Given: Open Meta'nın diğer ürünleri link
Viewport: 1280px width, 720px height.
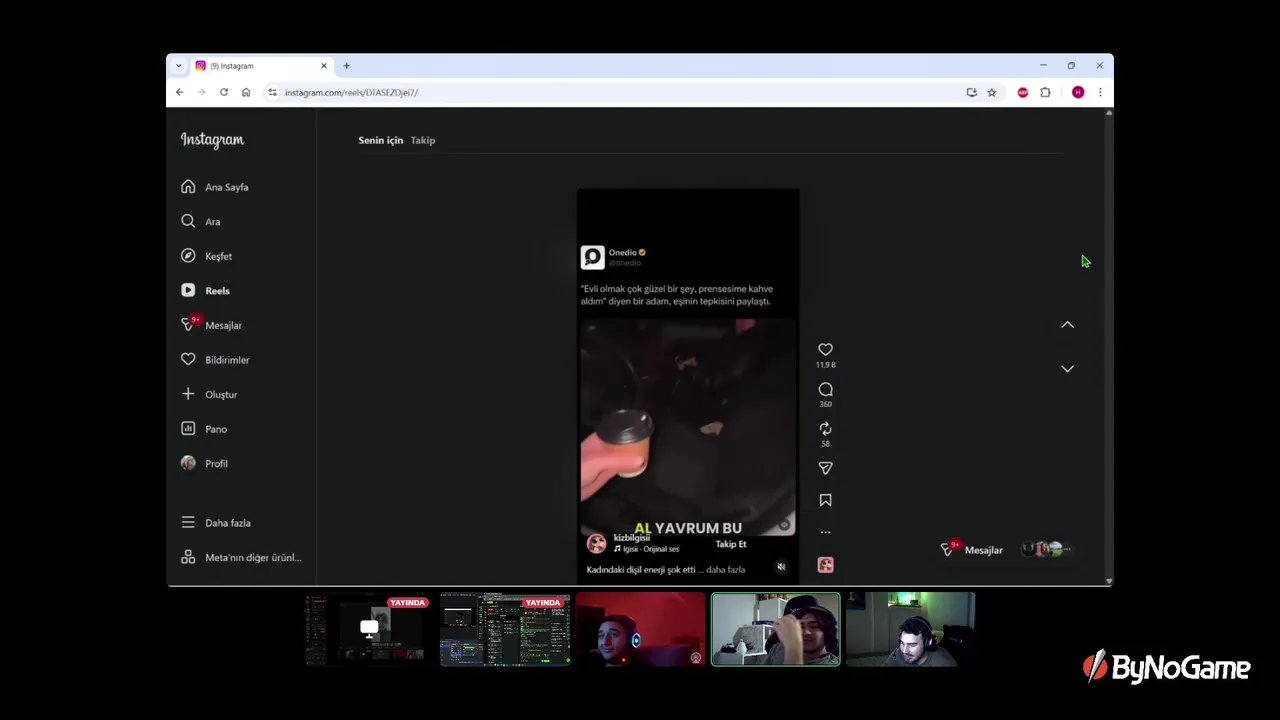Looking at the screenshot, I should pos(241,557).
